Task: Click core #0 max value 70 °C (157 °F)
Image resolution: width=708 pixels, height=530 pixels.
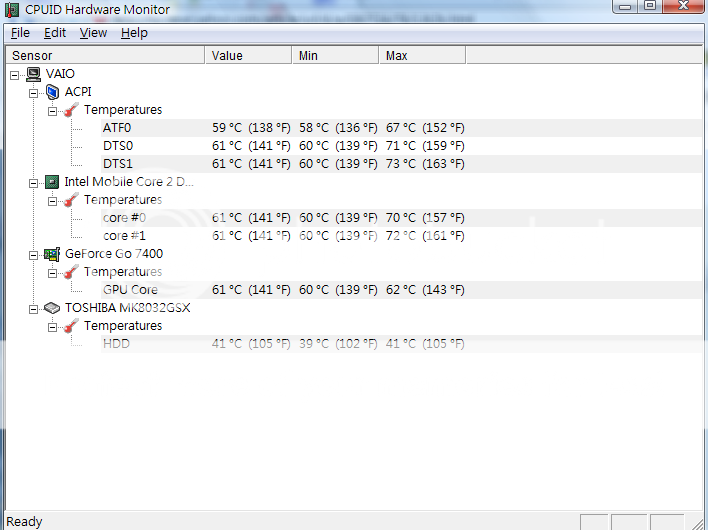Action: (425, 218)
